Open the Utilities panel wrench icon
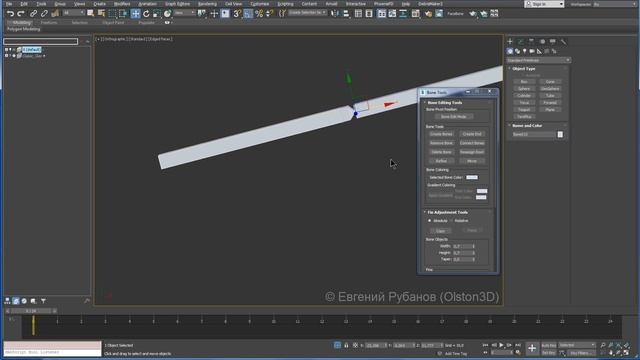 [x=563, y=41]
